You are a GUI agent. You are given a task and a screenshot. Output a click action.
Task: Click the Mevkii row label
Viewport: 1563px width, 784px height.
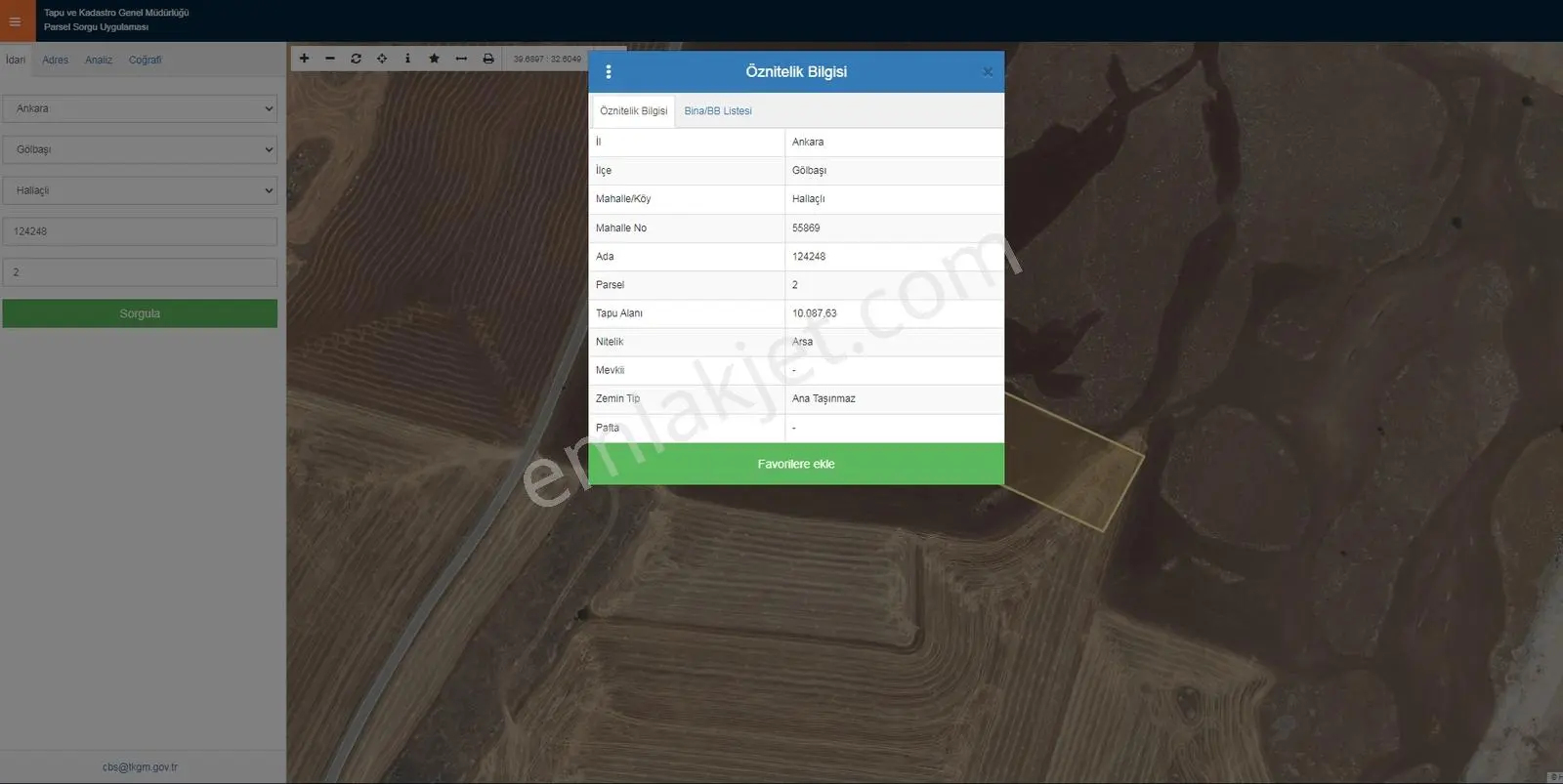point(610,370)
